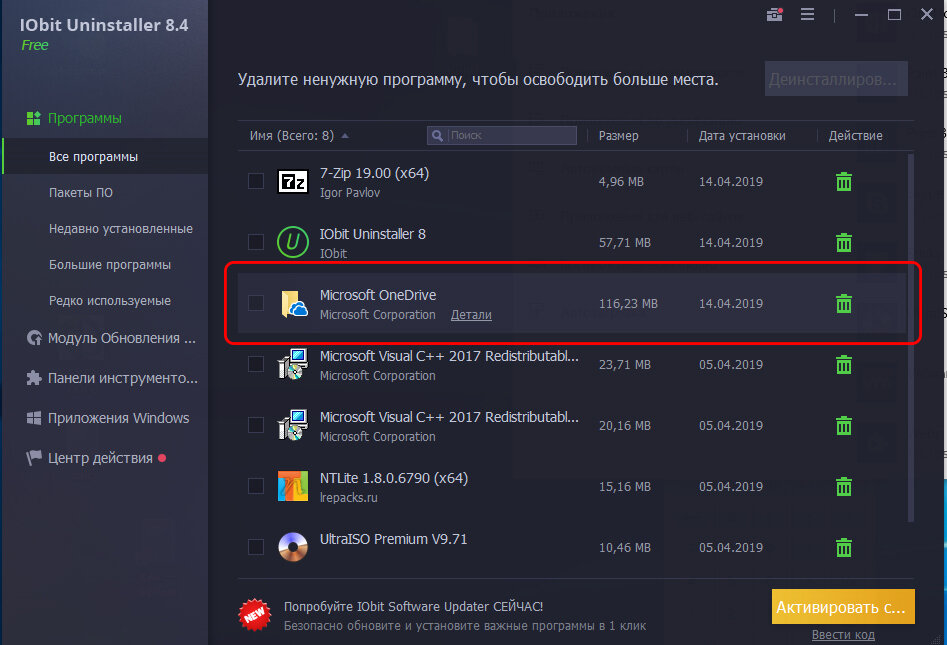The height and width of the screenshot is (645, 947).
Task: Open Редко используемые list
Action: pyautogui.click(x=109, y=301)
